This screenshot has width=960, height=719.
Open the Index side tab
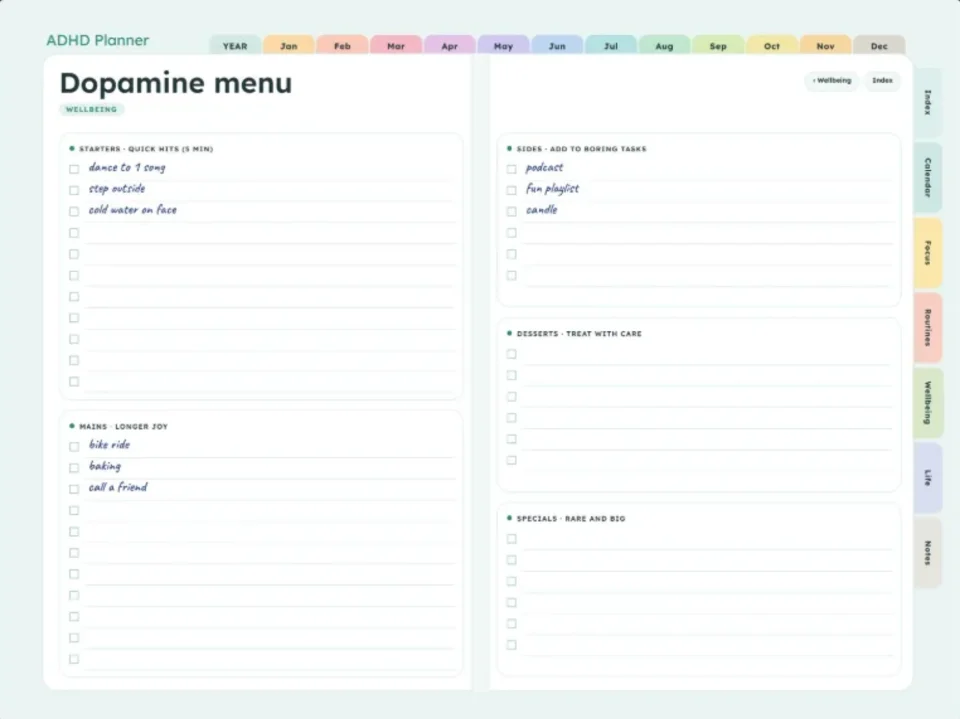pyautogui.click(x=928, y=102)
